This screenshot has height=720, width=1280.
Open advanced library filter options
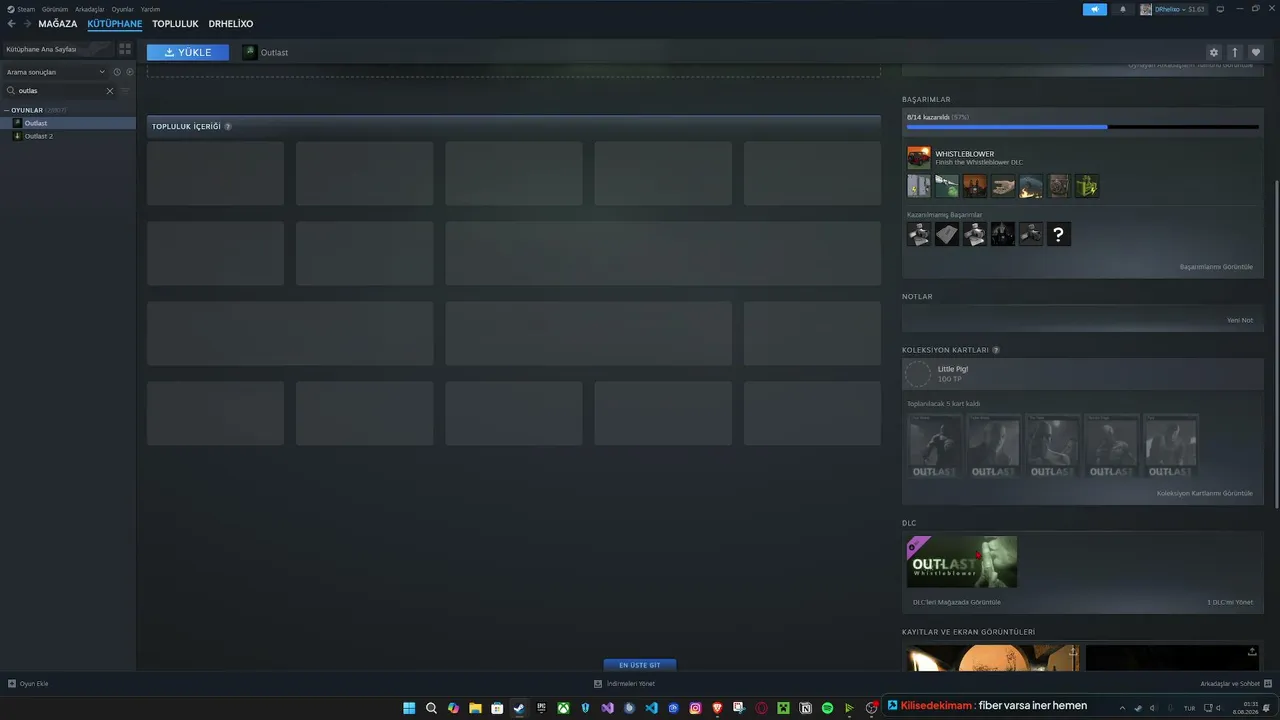125,91
